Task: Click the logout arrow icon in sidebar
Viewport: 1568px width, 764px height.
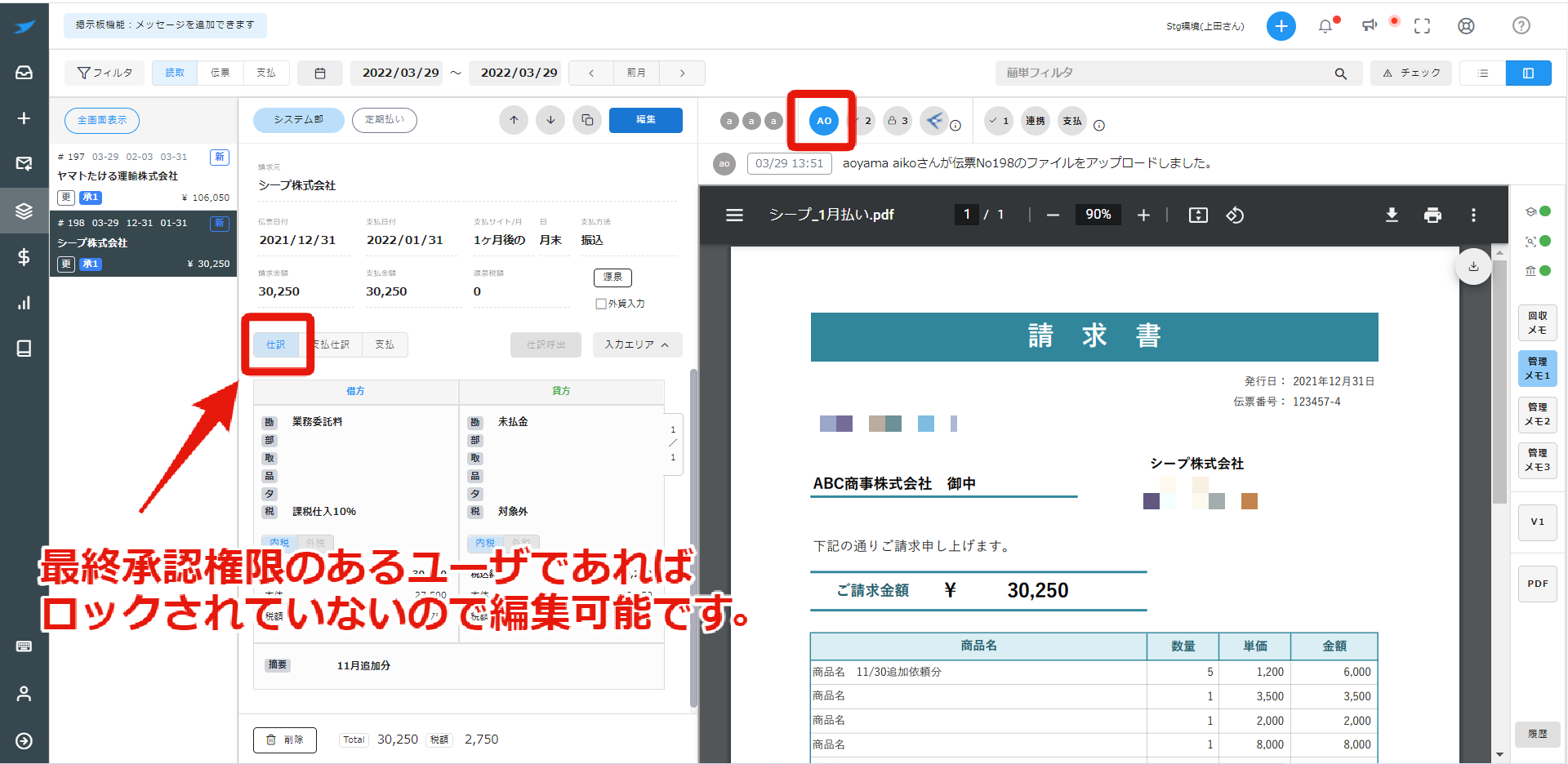Action: [x=24, y=740]
